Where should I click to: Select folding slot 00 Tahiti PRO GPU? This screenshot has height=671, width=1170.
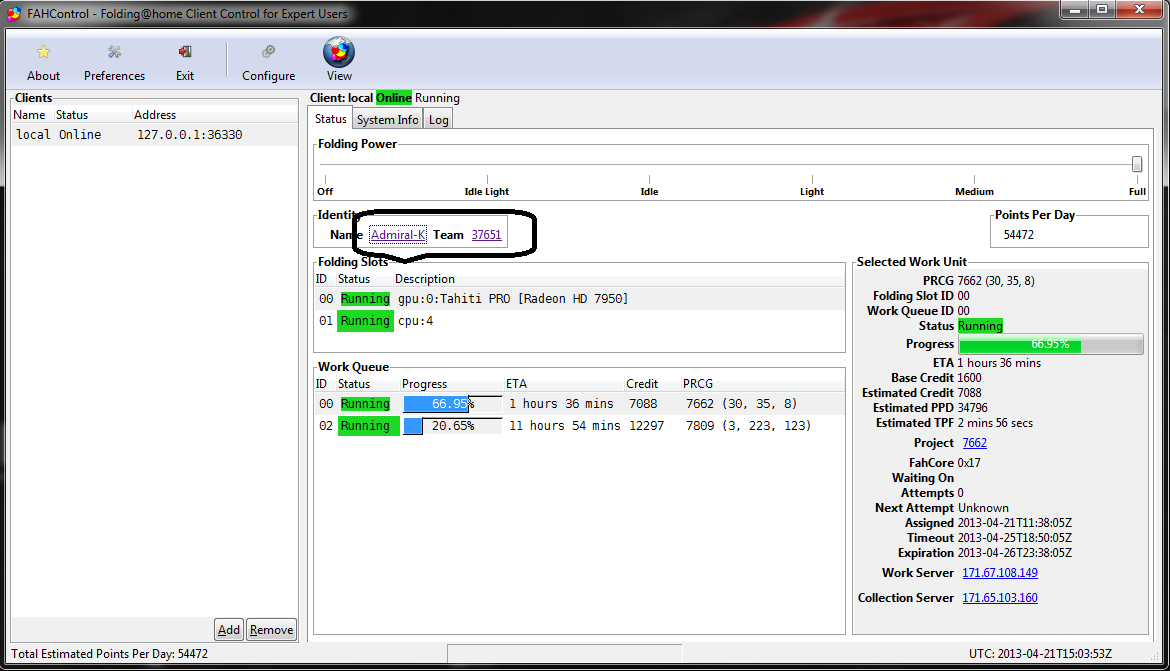pos(580,299)
